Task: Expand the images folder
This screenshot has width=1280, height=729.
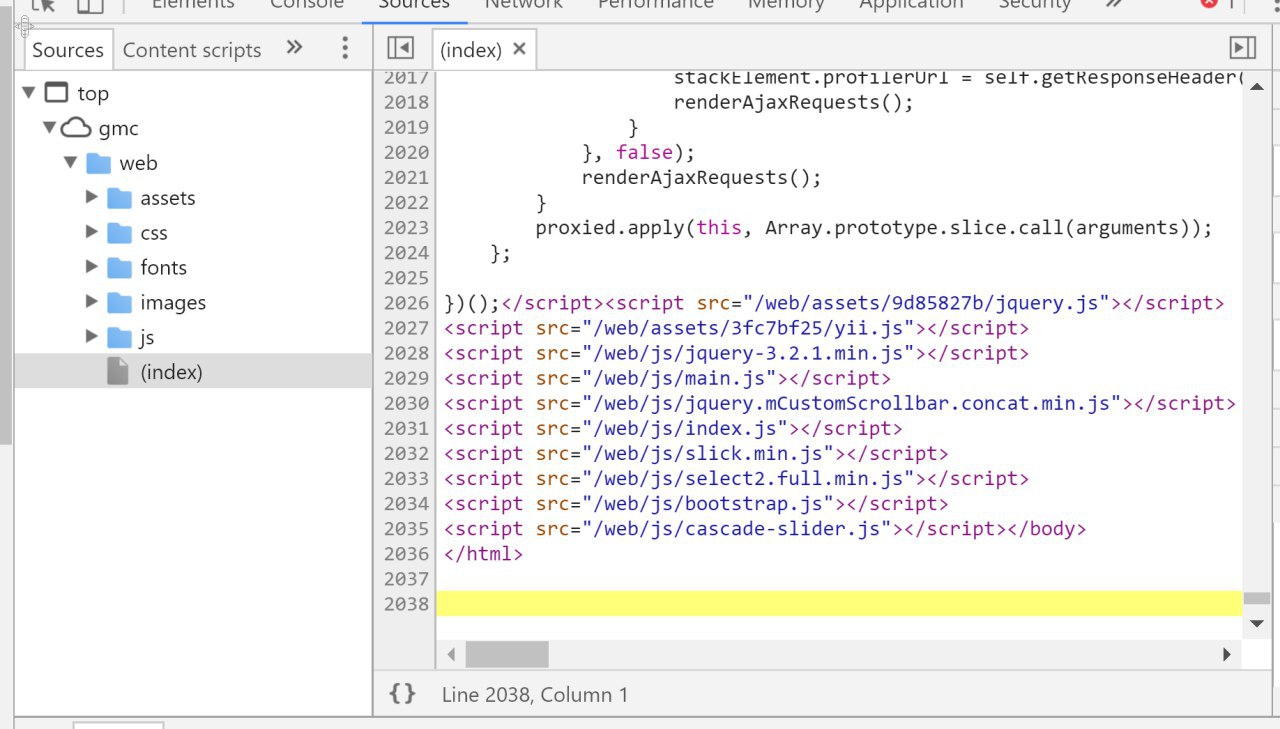Action: click(92, 301)
